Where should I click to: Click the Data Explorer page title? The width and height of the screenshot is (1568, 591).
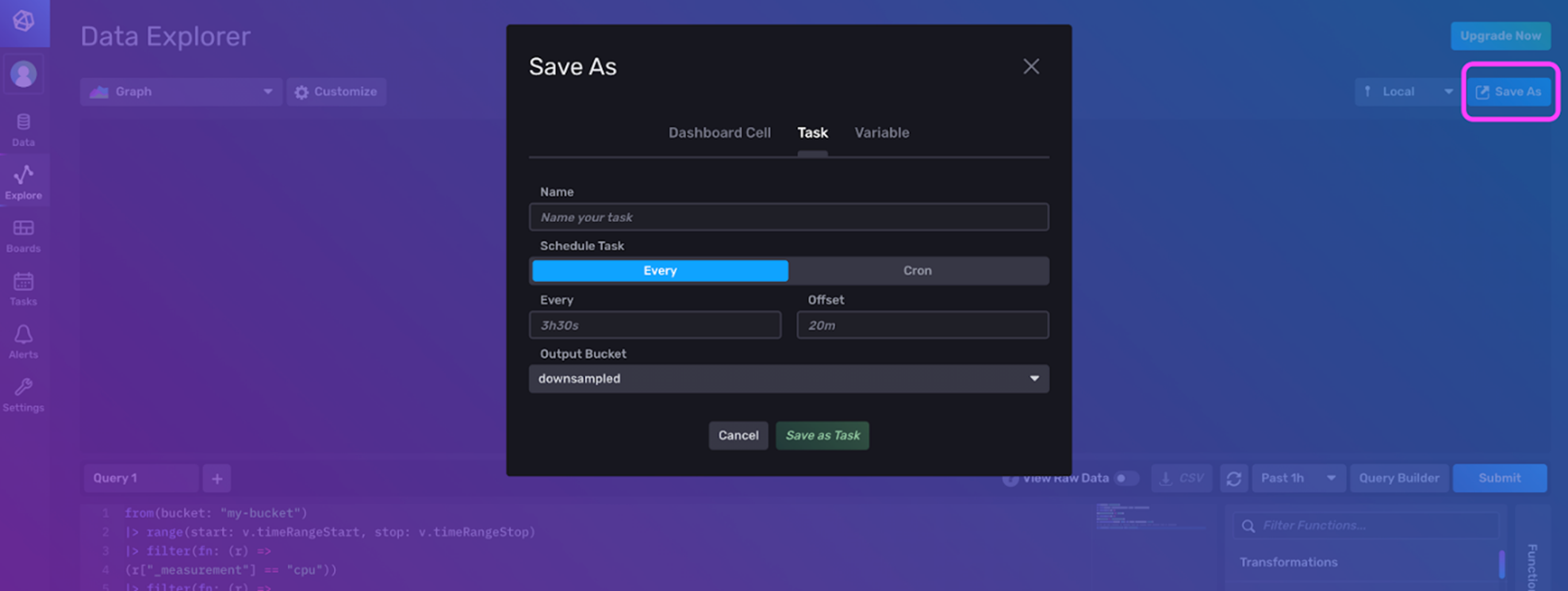point(165,36)
